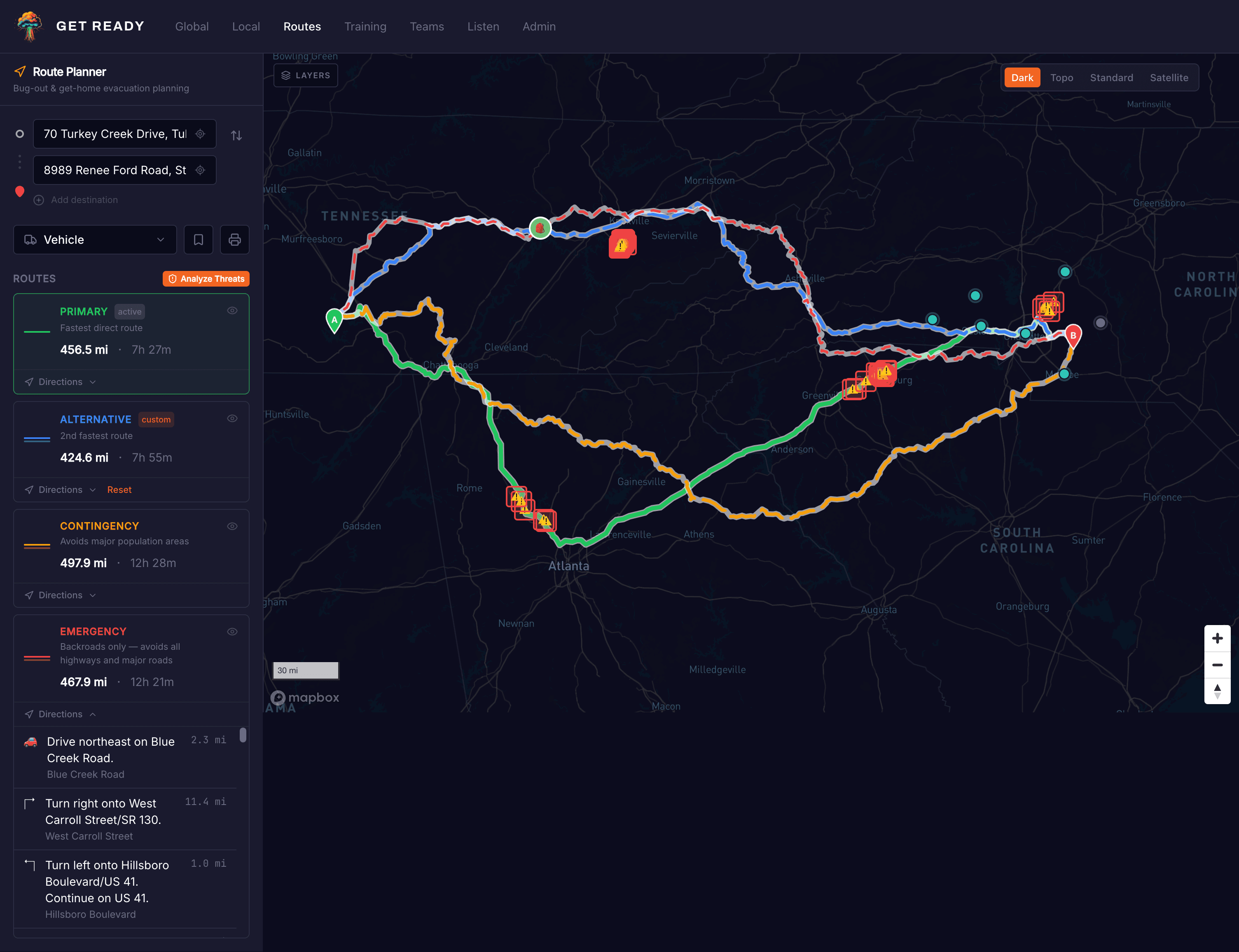Hide the EMERGENCY route on the map
The width and height of the screenshot is (1239, 952).
pos(232,631)
